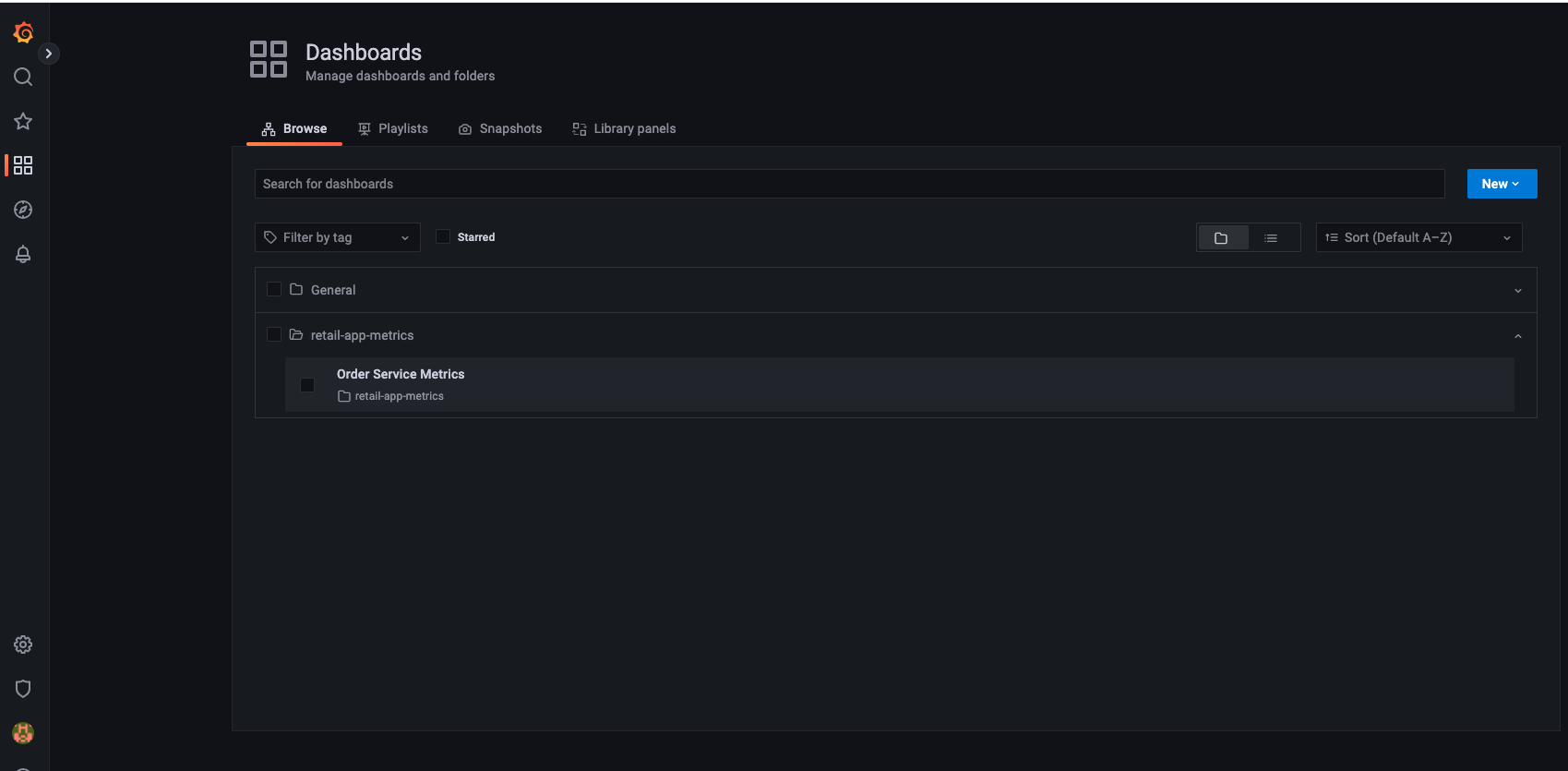1568x771 pixels.
Task: Check the Order Service Metrics checkbox
Action: point(307,385)
